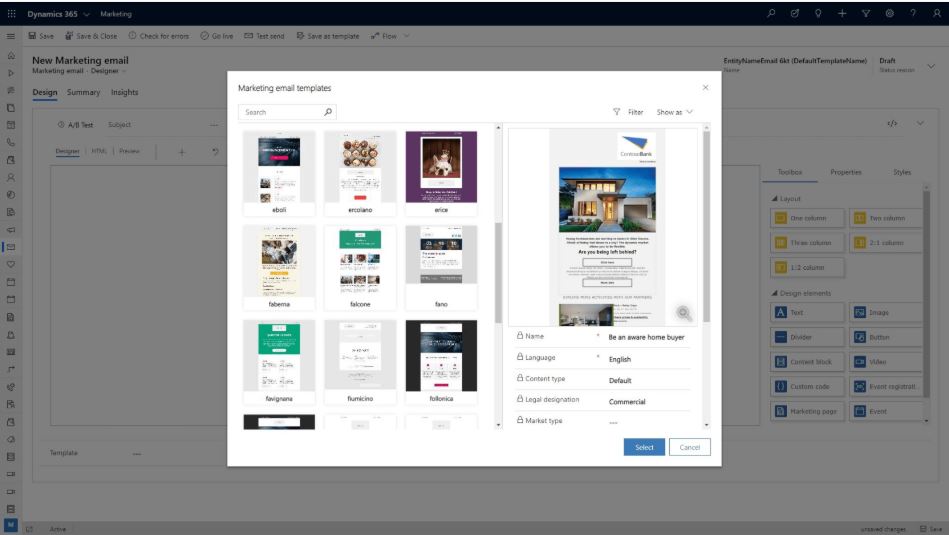949x535 pixels.
Task: Open the advanced find funnel icon in top bar
Action: click(865, 13)
